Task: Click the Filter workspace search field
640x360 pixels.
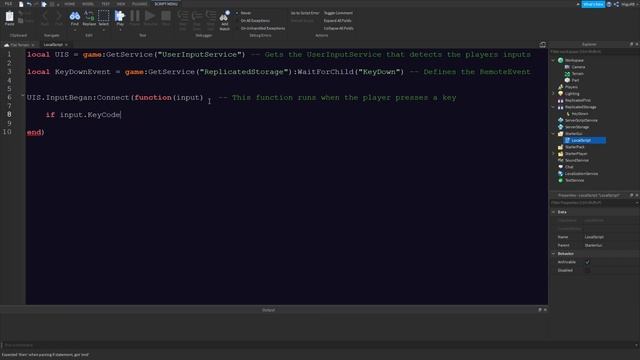Action: [x=594, y=51]
